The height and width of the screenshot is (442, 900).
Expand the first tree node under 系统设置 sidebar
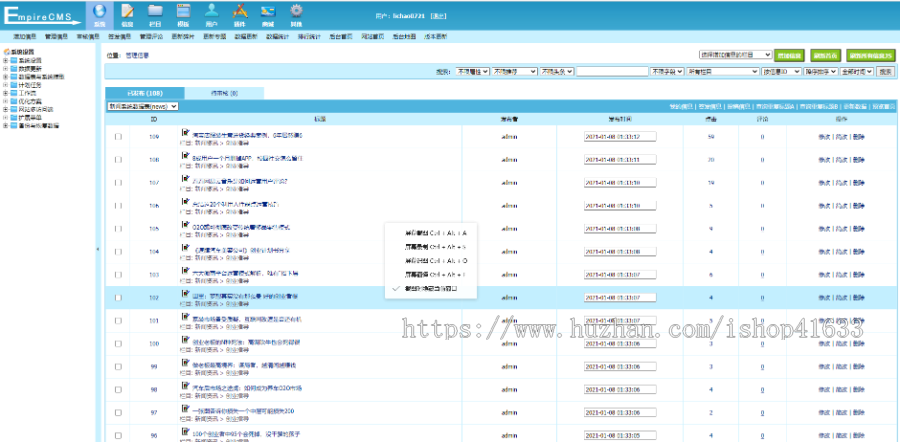(7, 59)
